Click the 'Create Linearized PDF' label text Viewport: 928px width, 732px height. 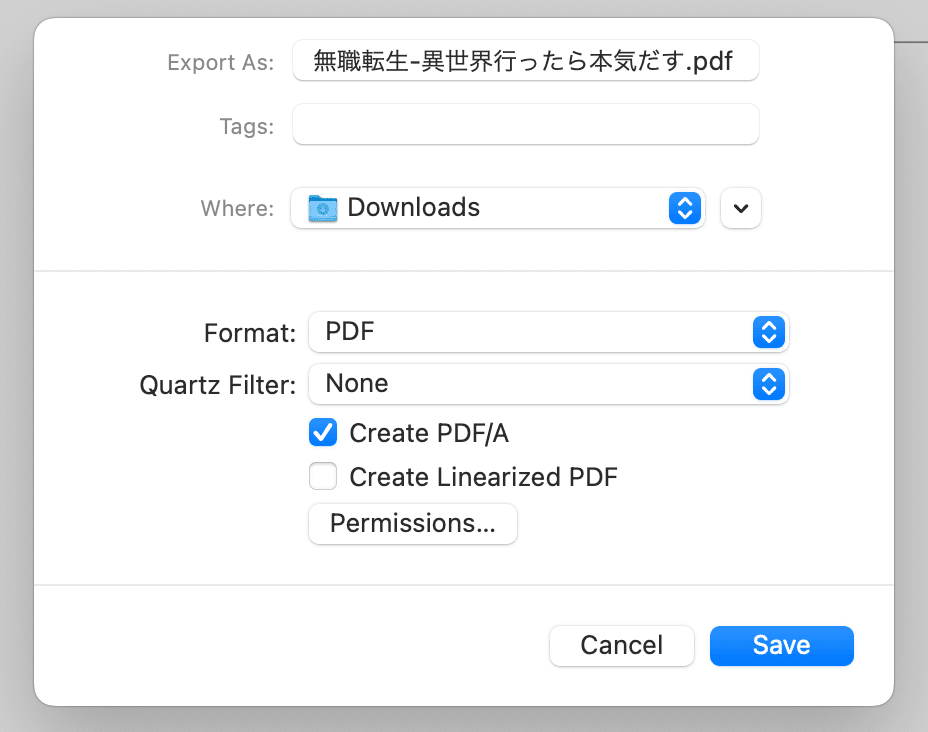click(x=484, y=477)
